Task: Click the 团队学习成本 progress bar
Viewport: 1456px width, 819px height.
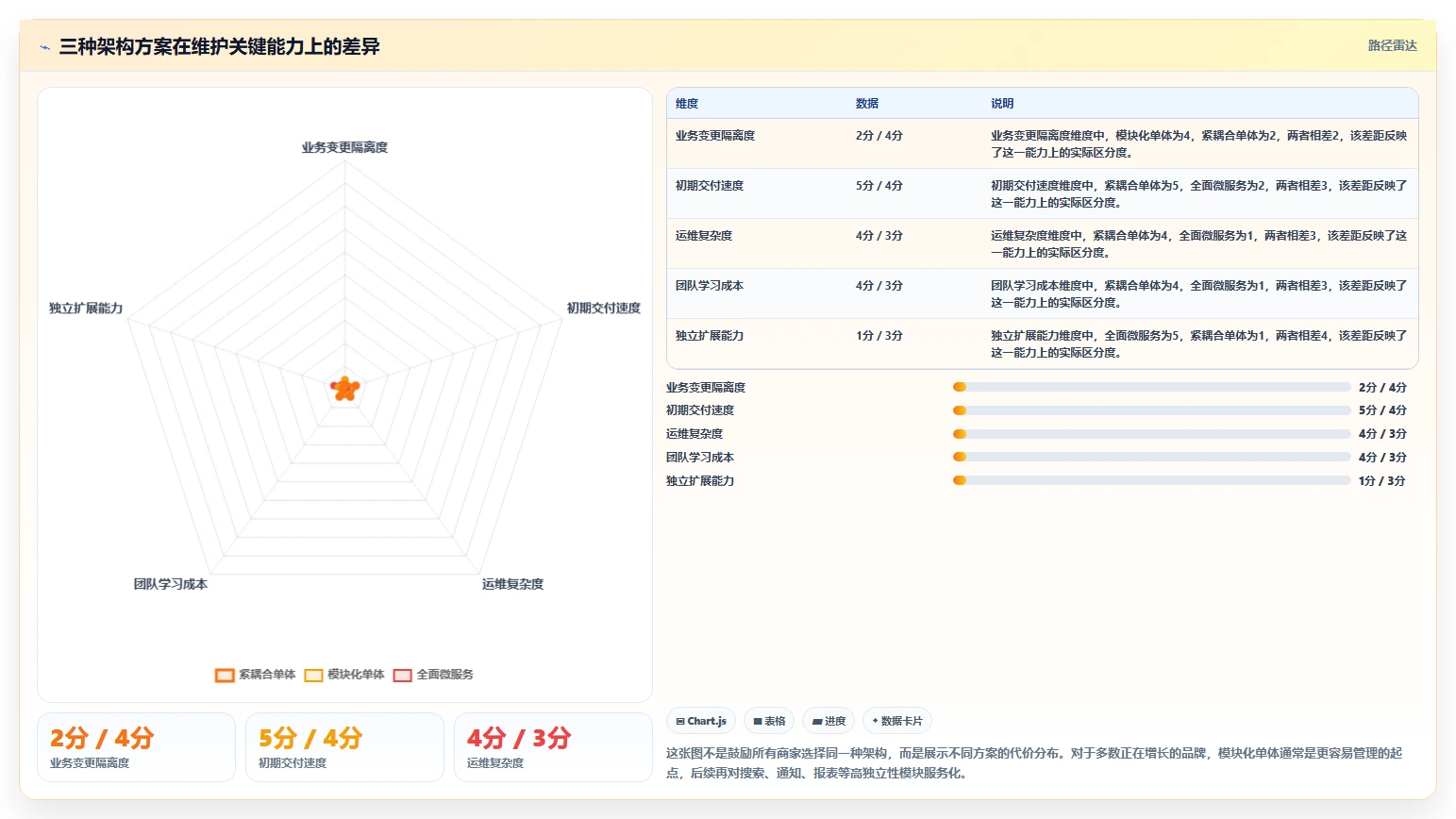Action: pos(1151,457)
